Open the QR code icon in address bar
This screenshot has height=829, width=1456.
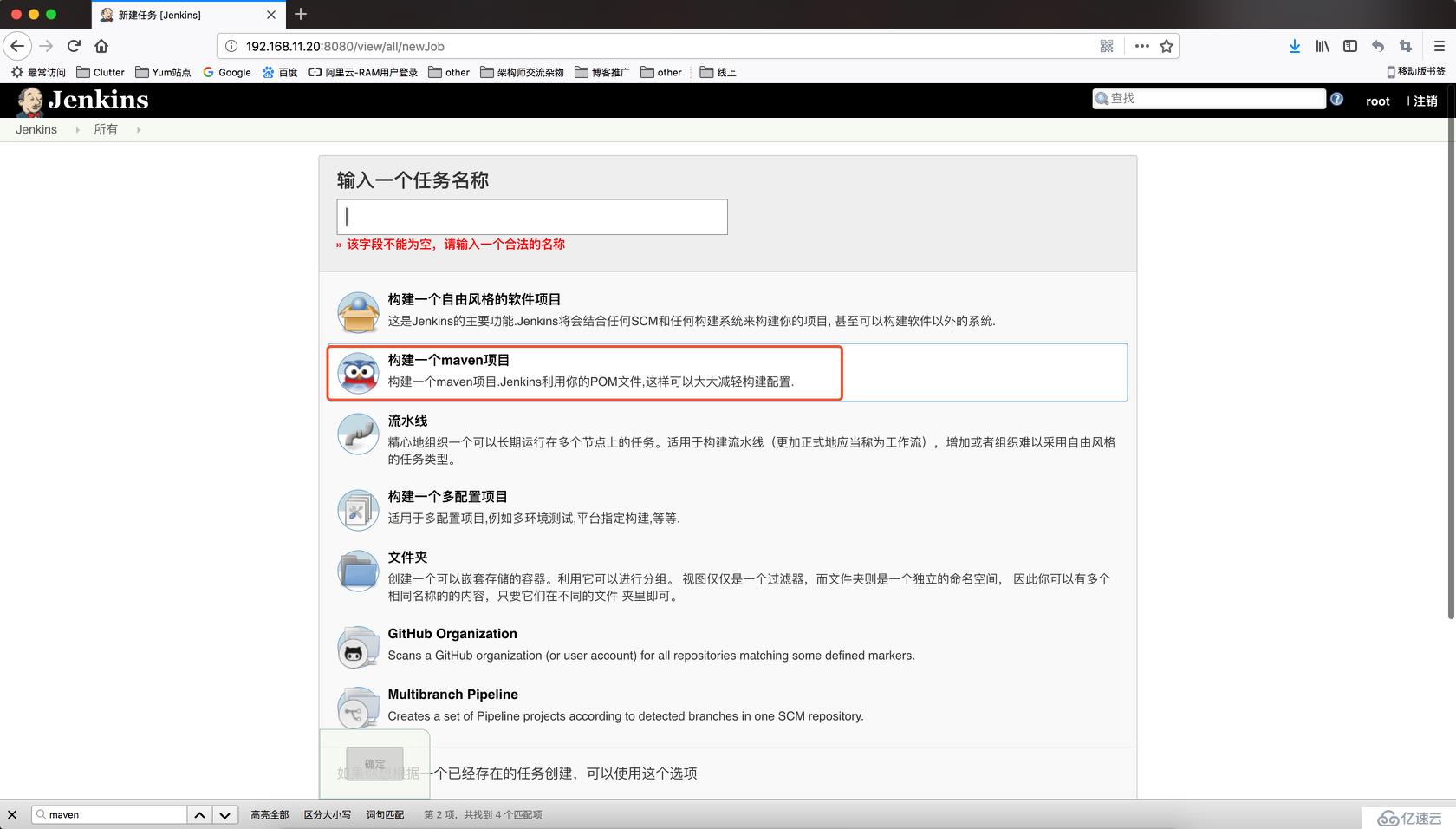[x=1107, y=46]
